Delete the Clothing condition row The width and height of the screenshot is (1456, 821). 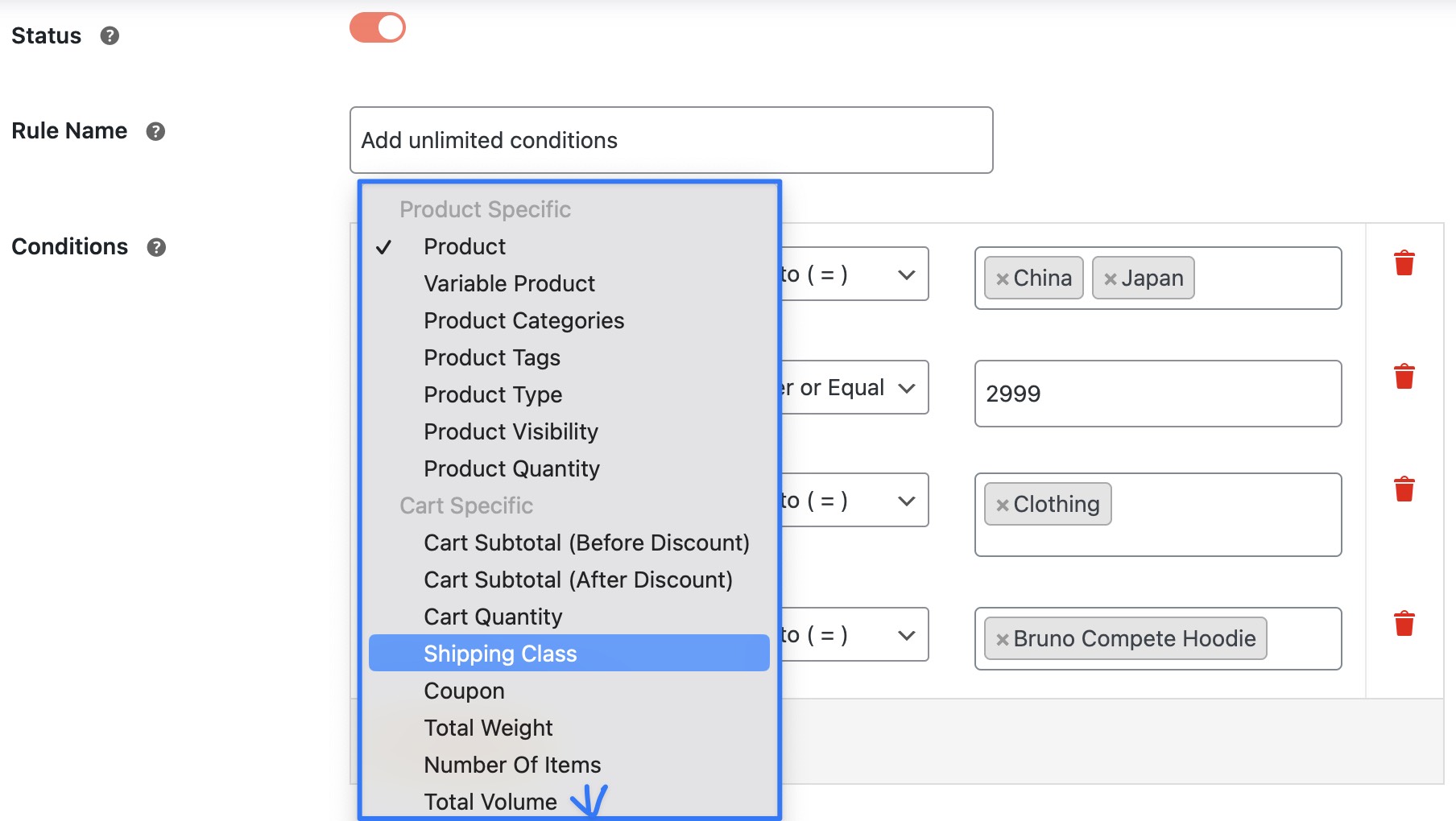(x=1404, y=489)
